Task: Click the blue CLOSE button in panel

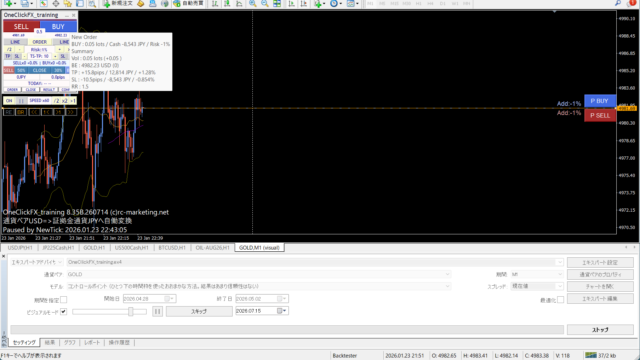Action: (x=40, y=70)
